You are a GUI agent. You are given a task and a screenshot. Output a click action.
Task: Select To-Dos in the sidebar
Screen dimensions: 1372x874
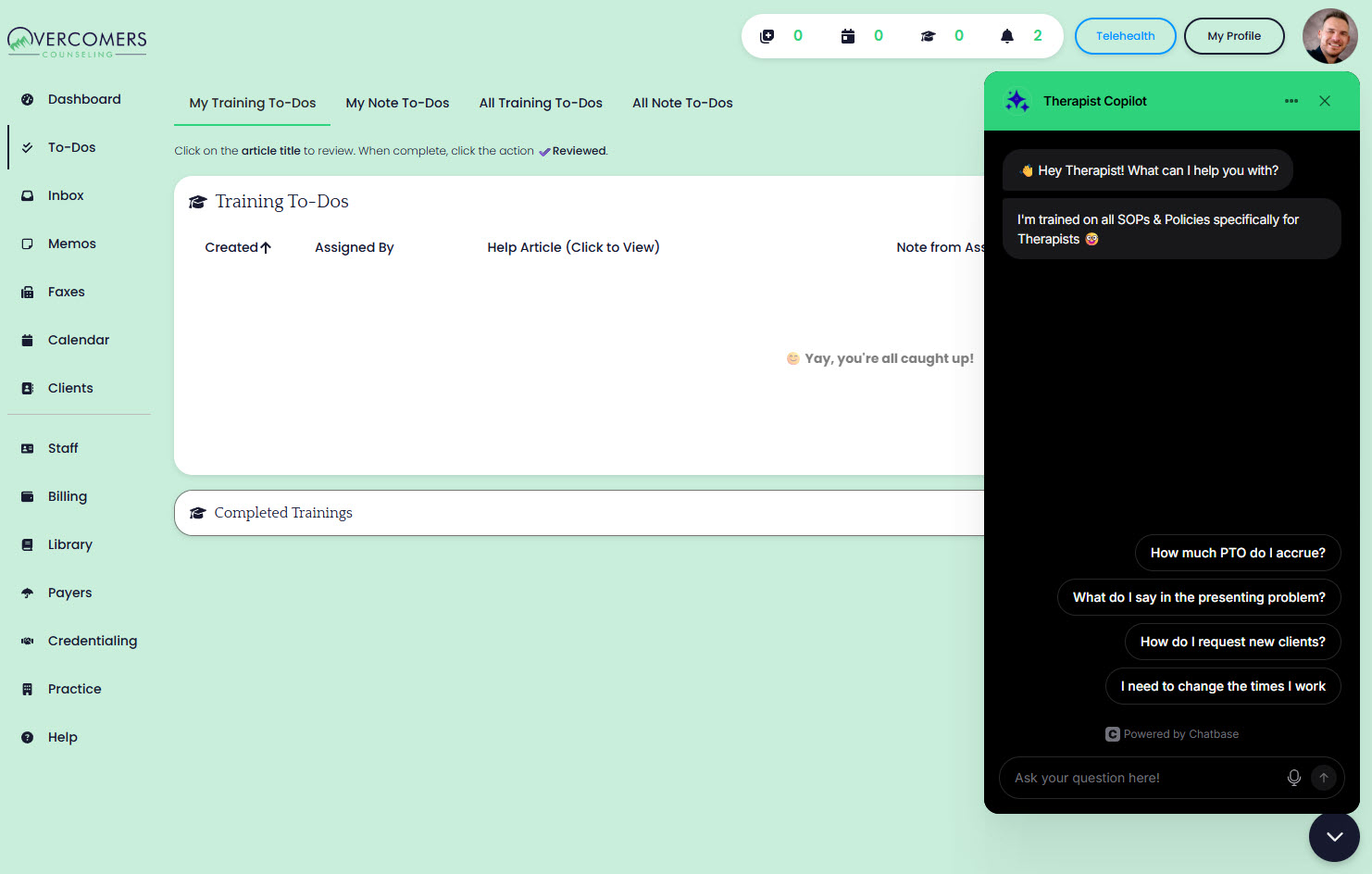[x=78, y=147]
